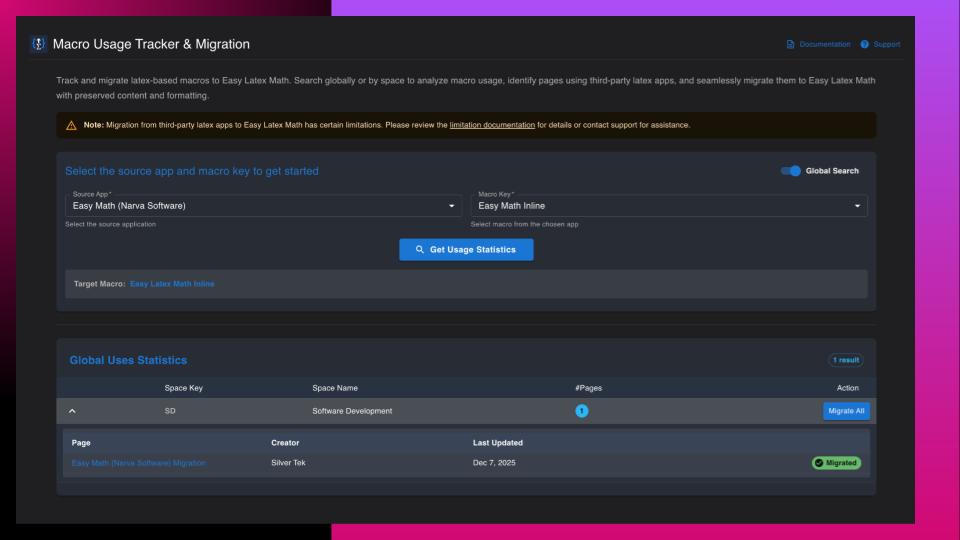The width and height of the screenshot is (960, 540).
Task: Click the green checkmark in Migrated badge
Action: coord(819,463)
